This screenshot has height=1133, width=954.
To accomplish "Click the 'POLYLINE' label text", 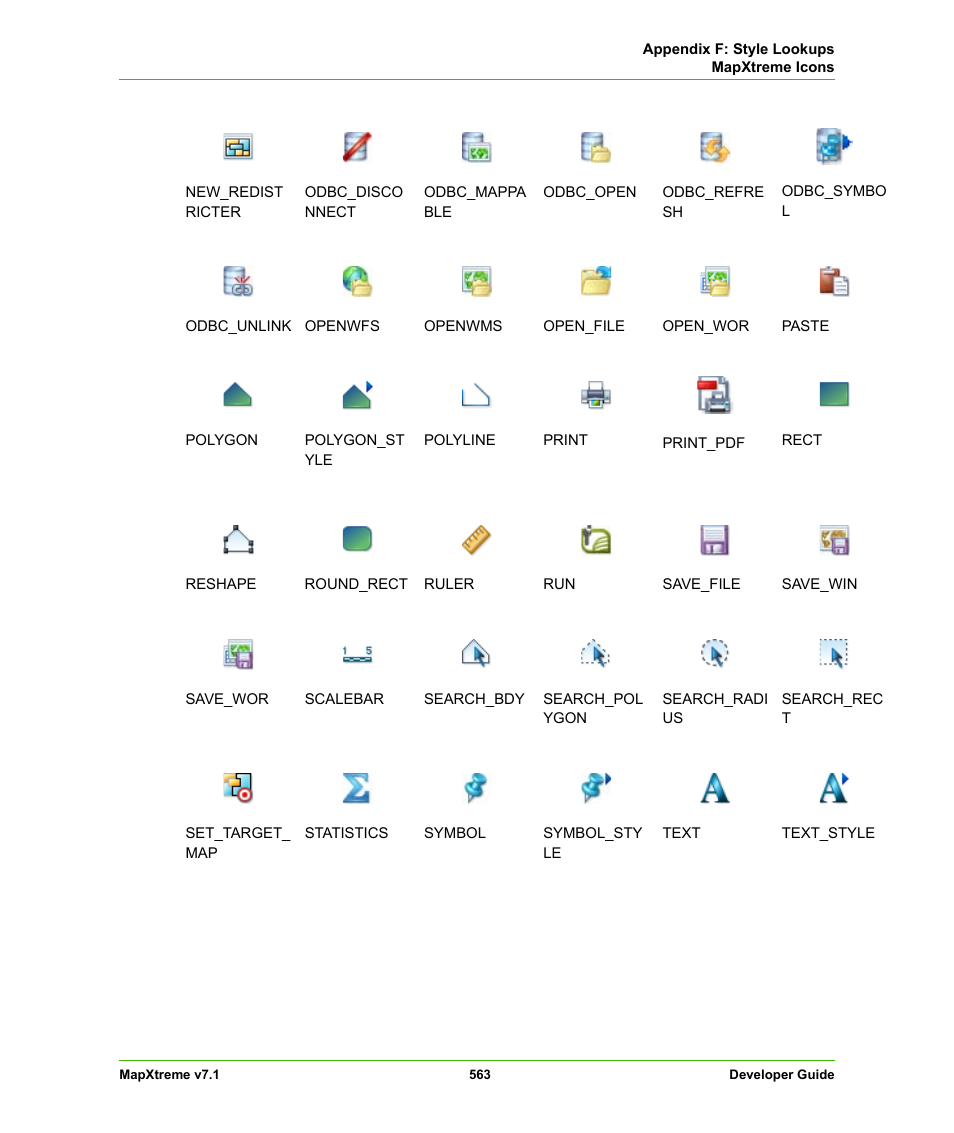I will (460, 440).
